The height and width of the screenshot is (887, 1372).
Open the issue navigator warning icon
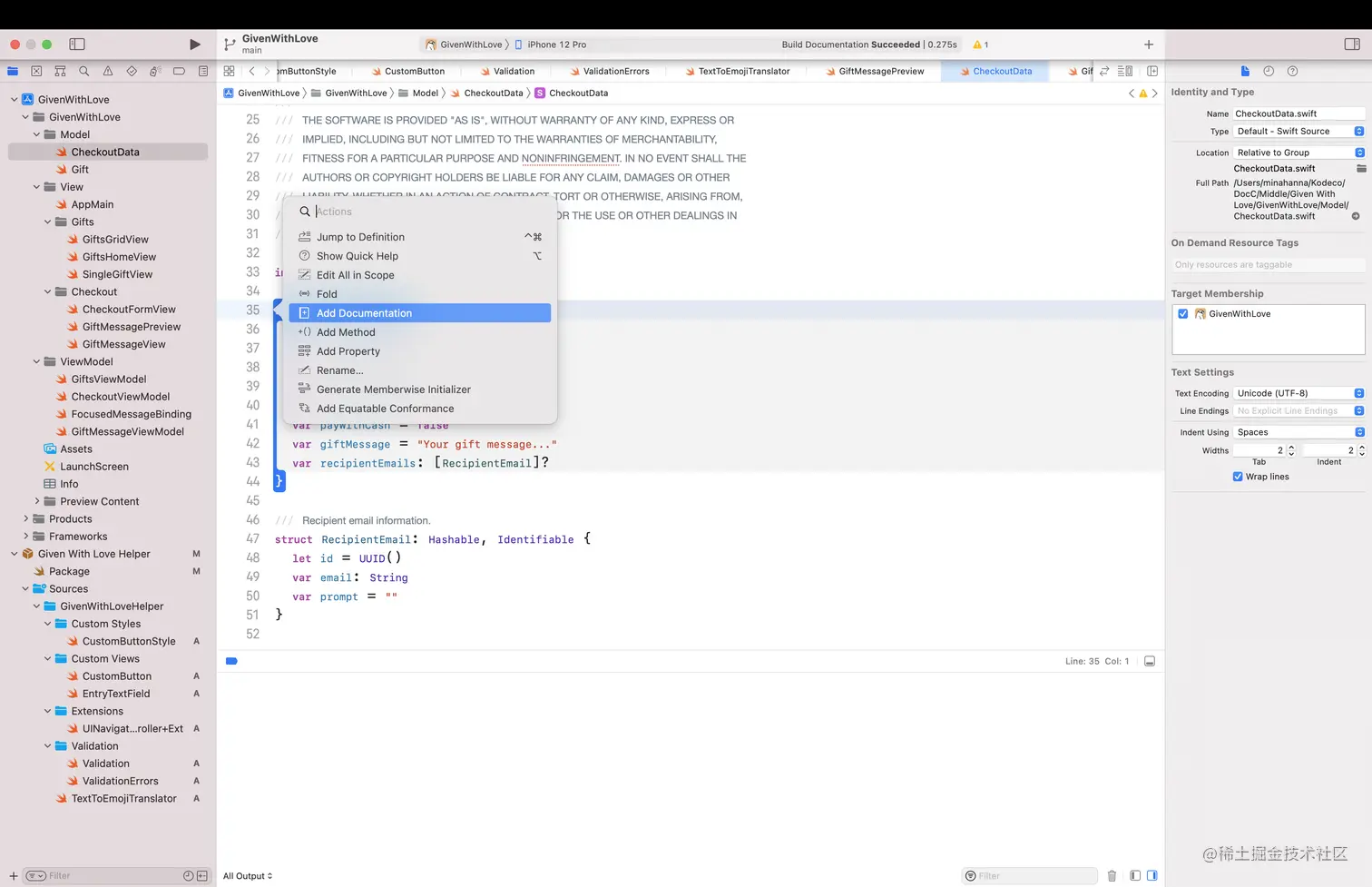click(108, 71)
